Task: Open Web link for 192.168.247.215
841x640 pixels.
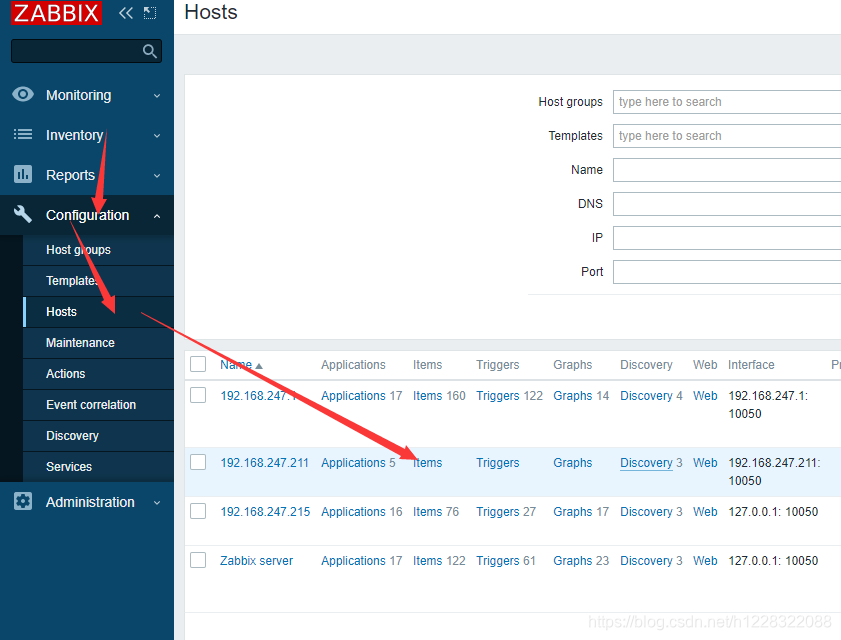Action: [x=705, y=512]
